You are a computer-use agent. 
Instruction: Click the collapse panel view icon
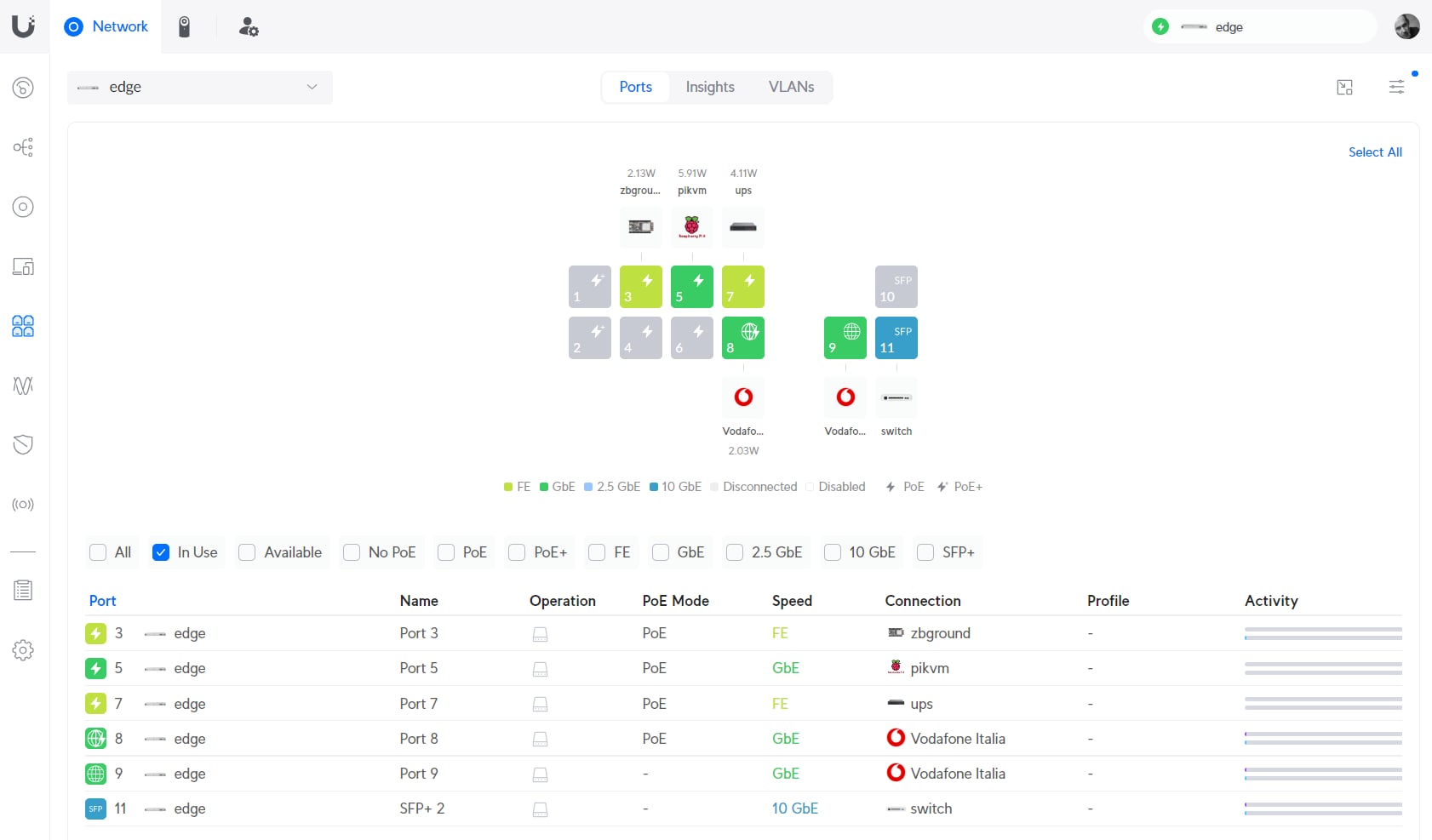click(x=1345, y=87)
